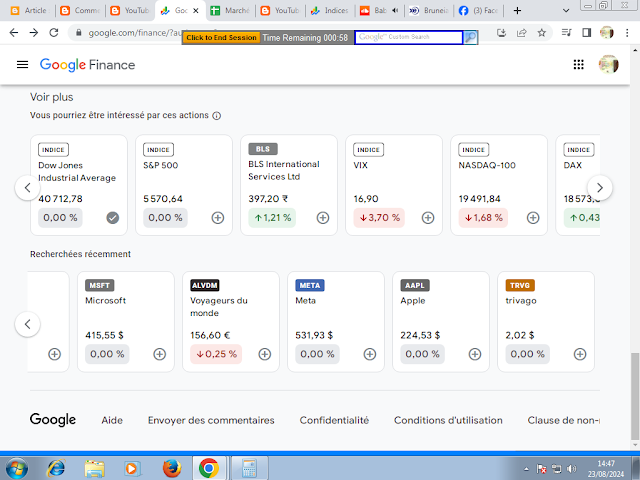Mute the Bab tab's speaker icon
640x480 pixels.
tap(395, 11)
